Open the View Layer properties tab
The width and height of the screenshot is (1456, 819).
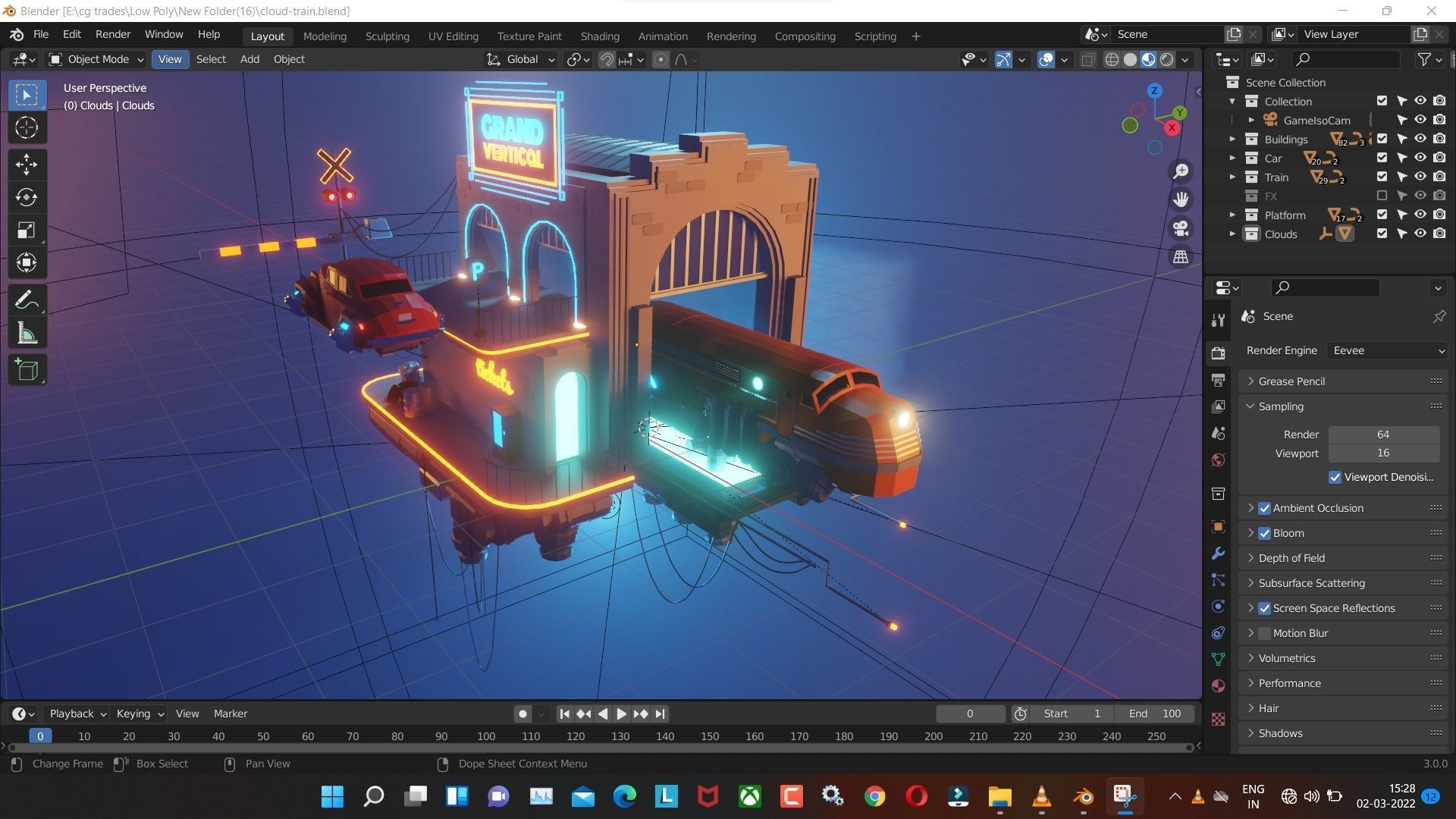pos(1218,407)
